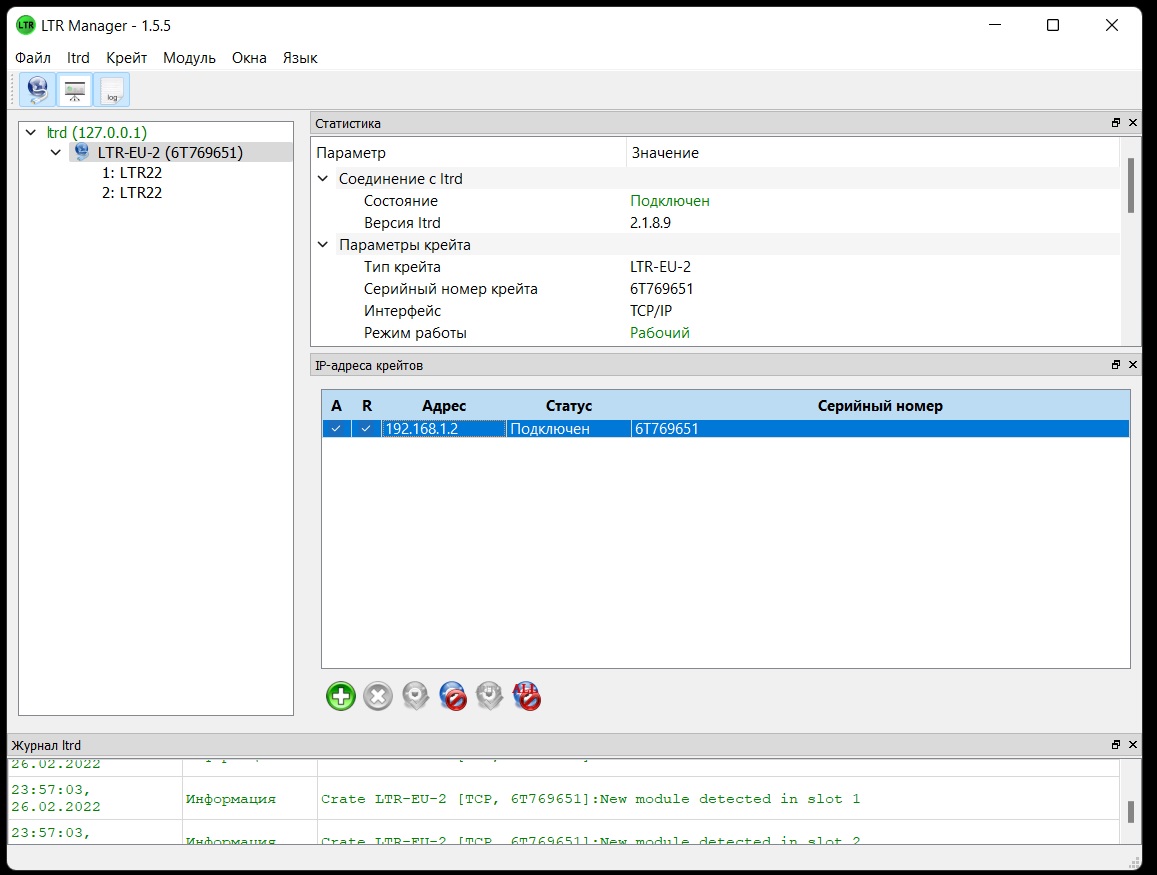Screen dimensions: 1157x875
Task: Click the Интерфейс parameter row
Action: (402, 311)
